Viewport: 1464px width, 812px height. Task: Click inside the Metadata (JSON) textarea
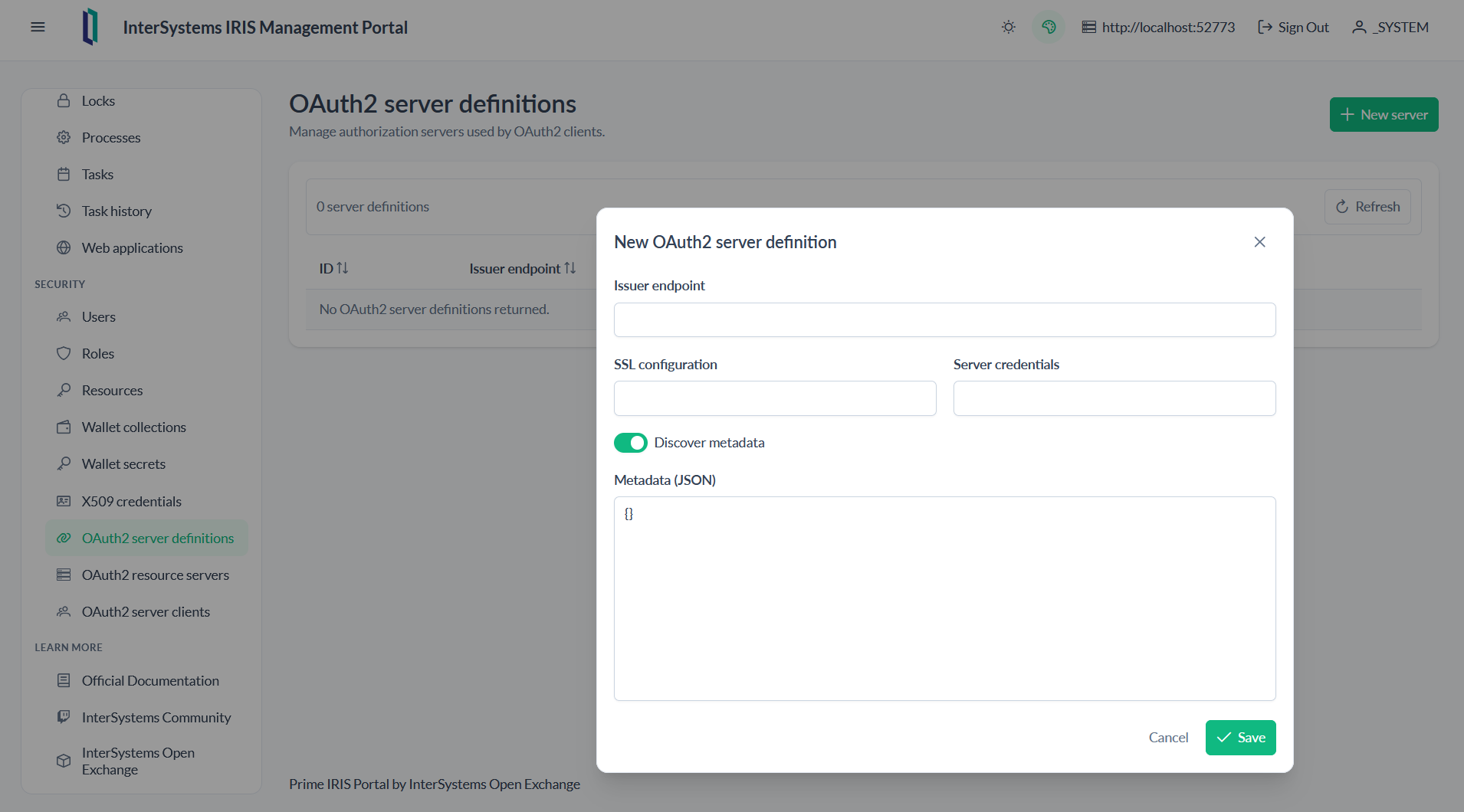tap(944, 598)
